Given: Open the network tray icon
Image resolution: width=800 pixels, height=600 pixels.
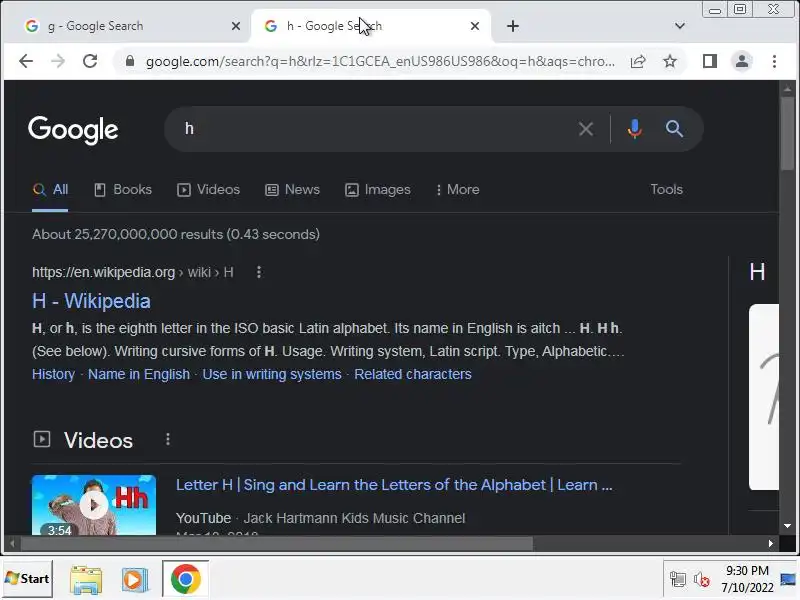Looking at the screenshot, I should click(x=678, y=580).
